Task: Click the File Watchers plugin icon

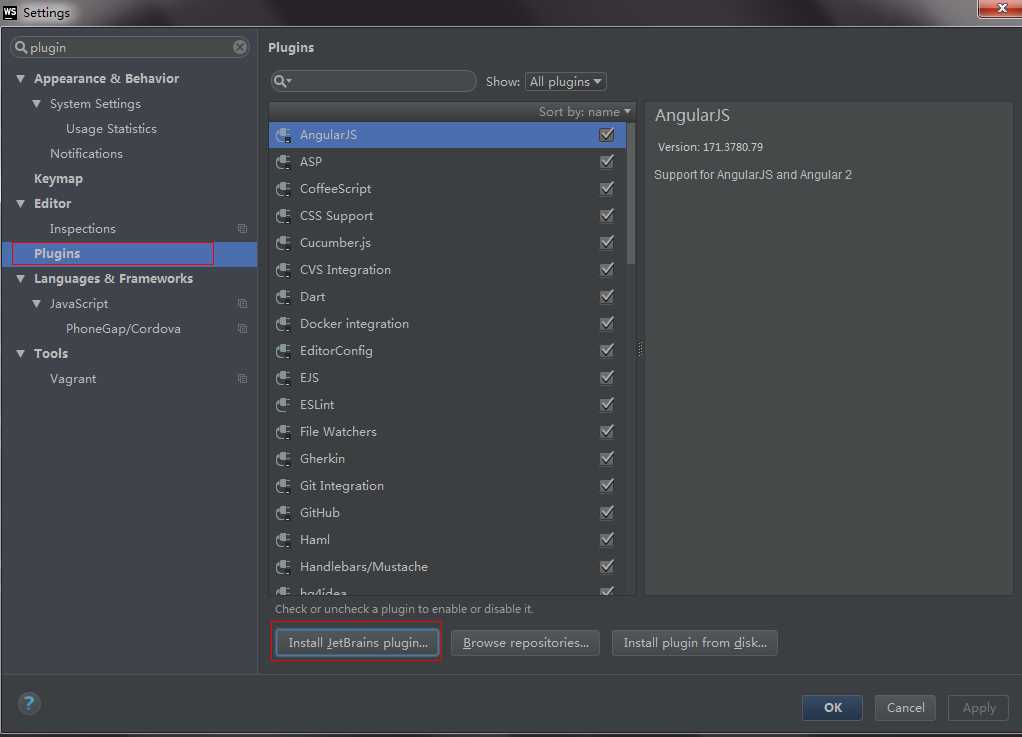Action: click(x=284, y=432)
